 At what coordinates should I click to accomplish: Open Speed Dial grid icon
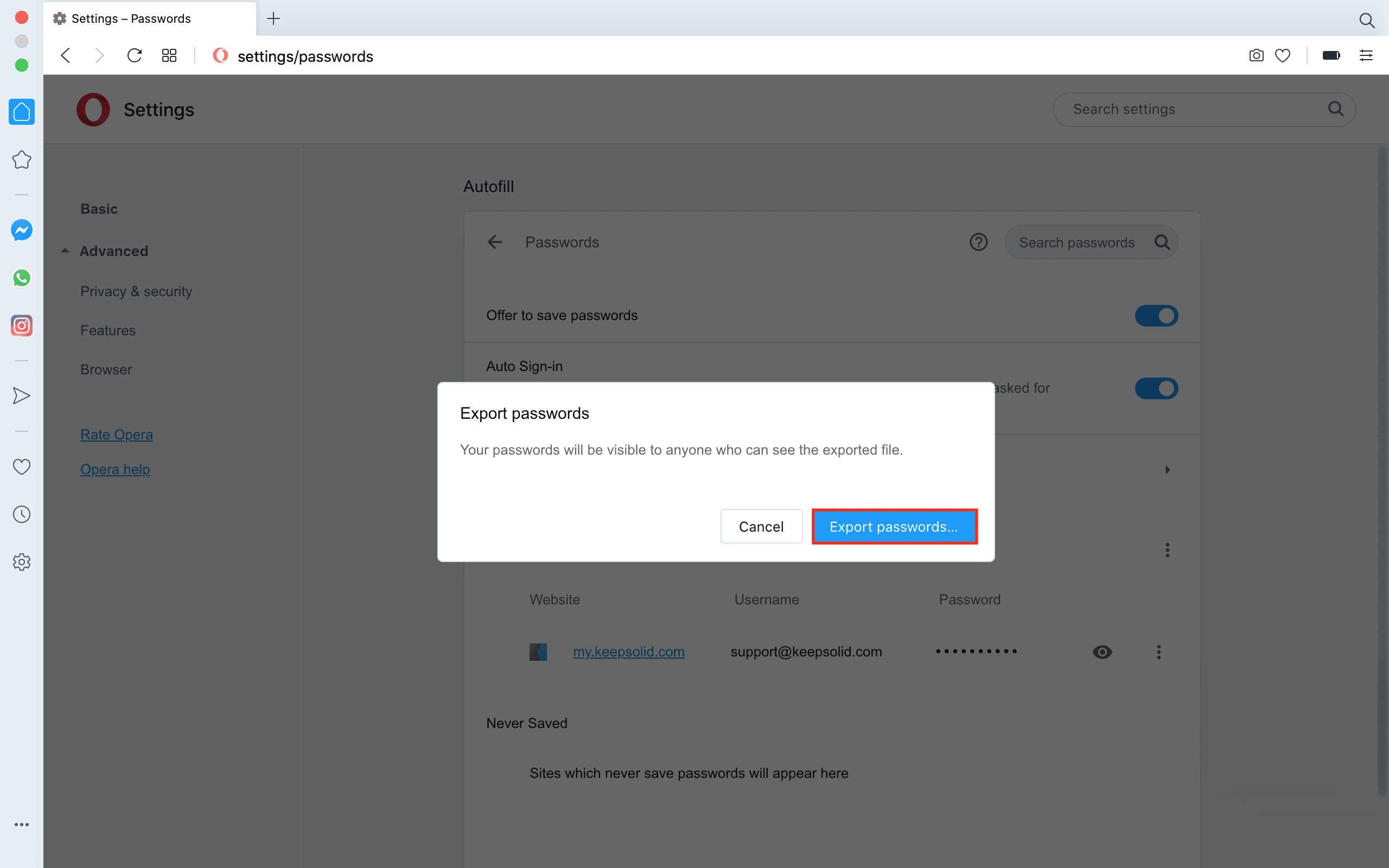tap(169, 56)
